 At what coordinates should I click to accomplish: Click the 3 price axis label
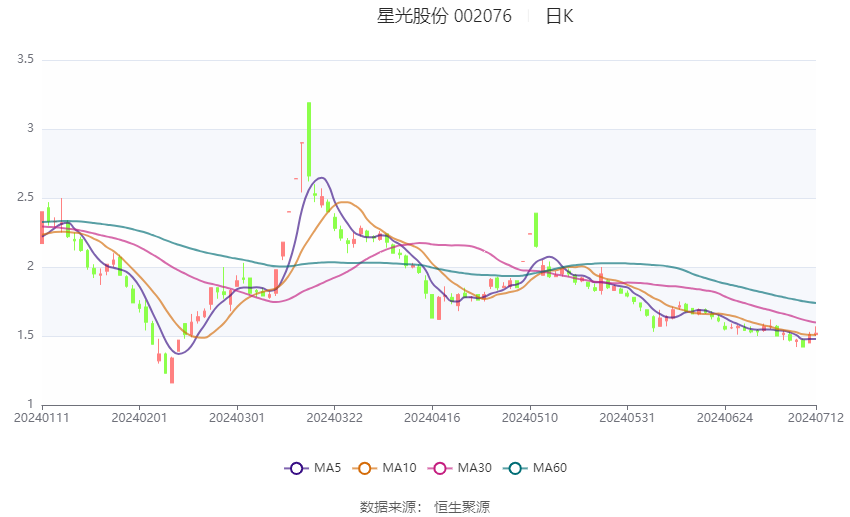tap(30, 128)
